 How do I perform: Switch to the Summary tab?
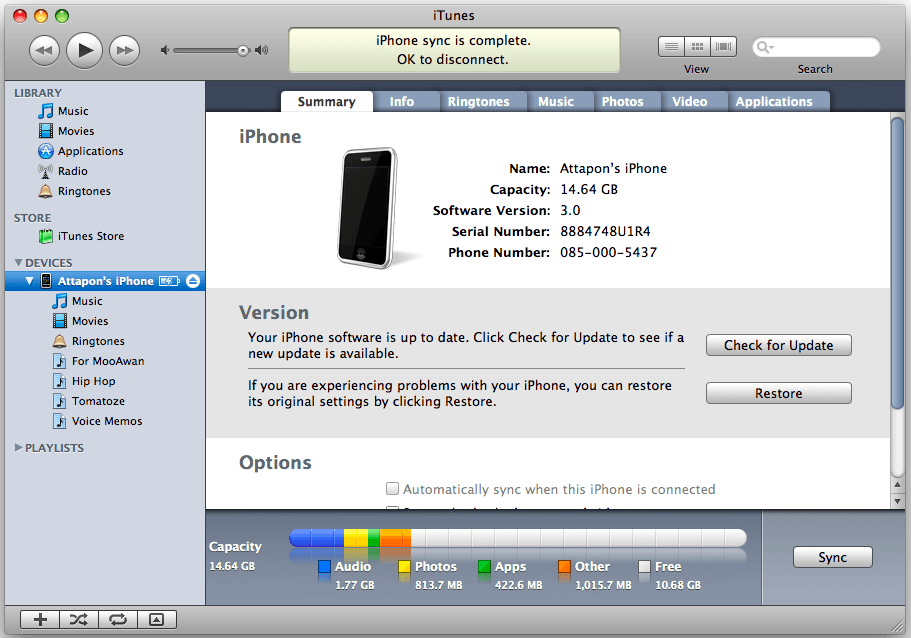[x=327, y=102]
